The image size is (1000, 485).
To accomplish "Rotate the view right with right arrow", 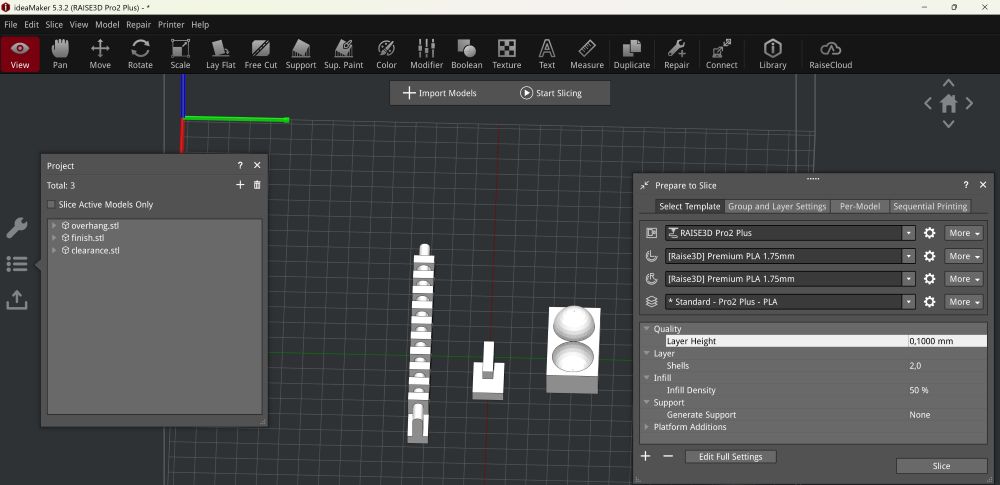I will (969, 103).
